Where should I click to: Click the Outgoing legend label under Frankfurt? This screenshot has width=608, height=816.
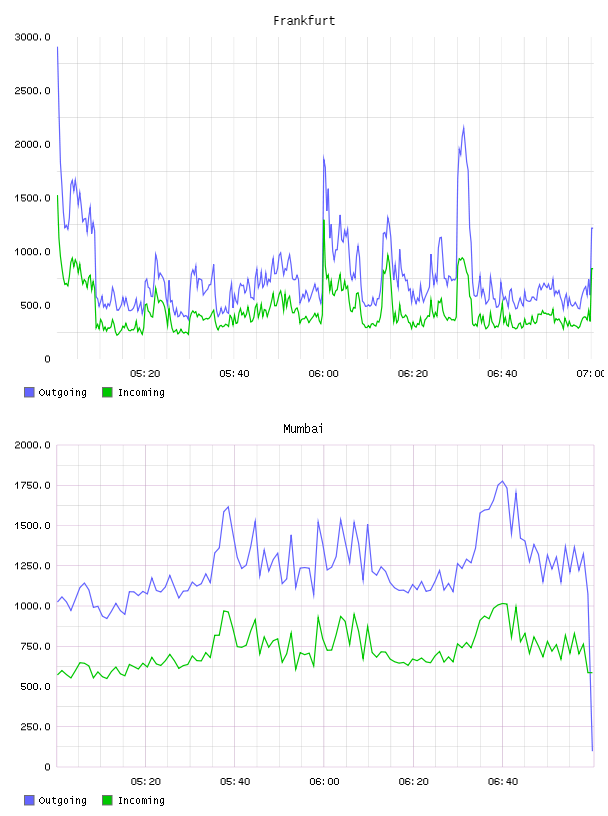(62, 393)
